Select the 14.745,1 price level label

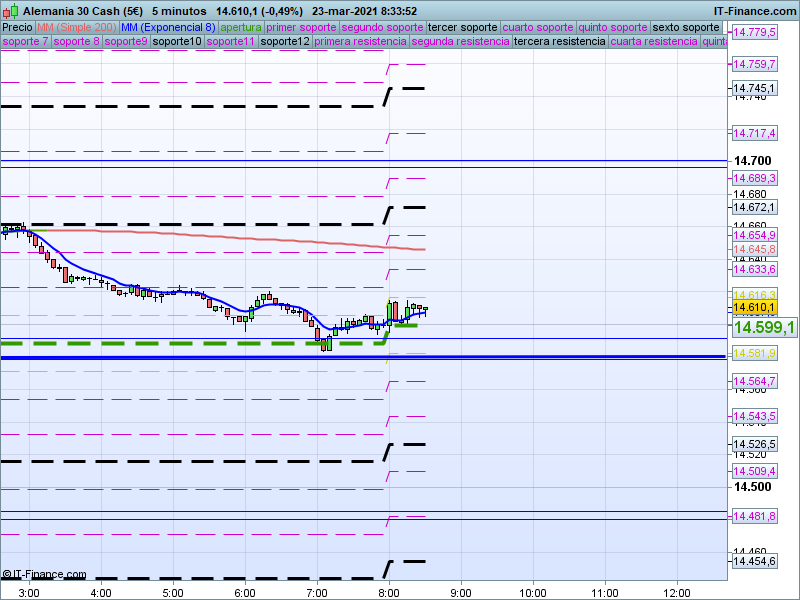(754, 88)
